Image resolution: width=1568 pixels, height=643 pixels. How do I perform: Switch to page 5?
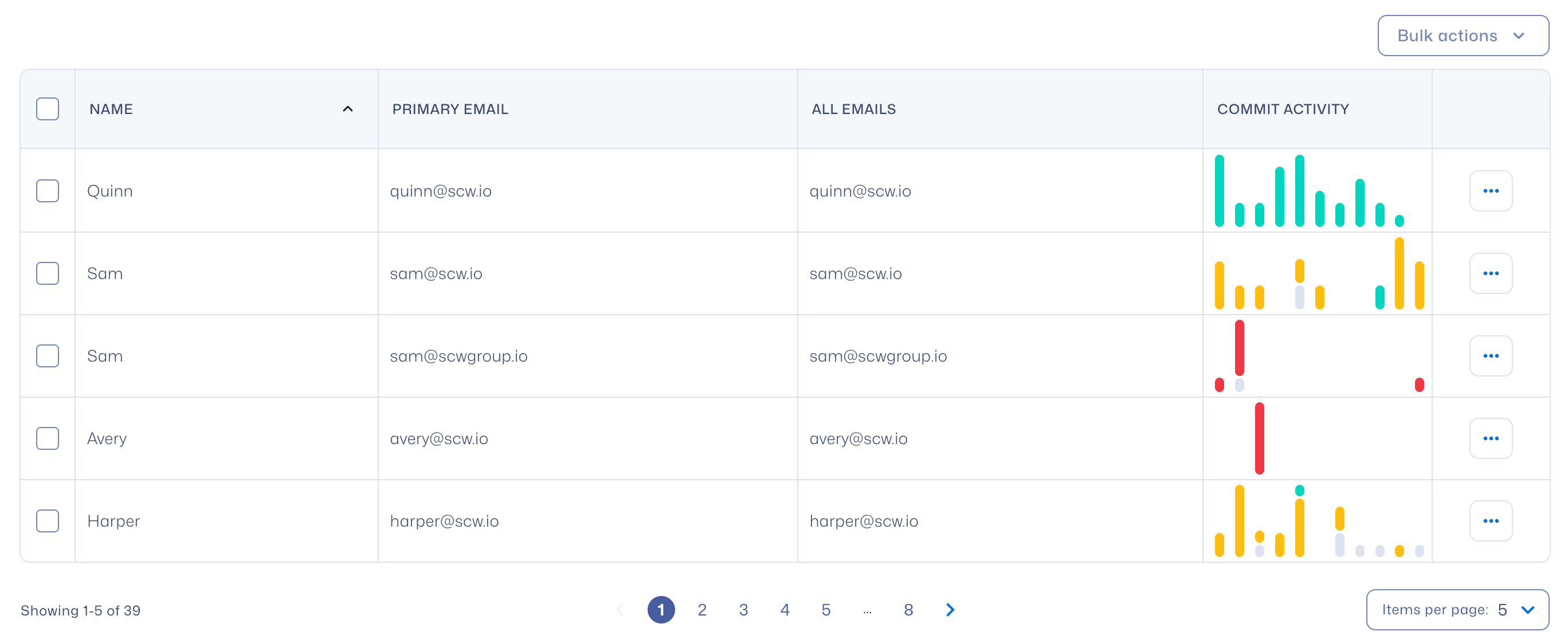tap(825, 610)
